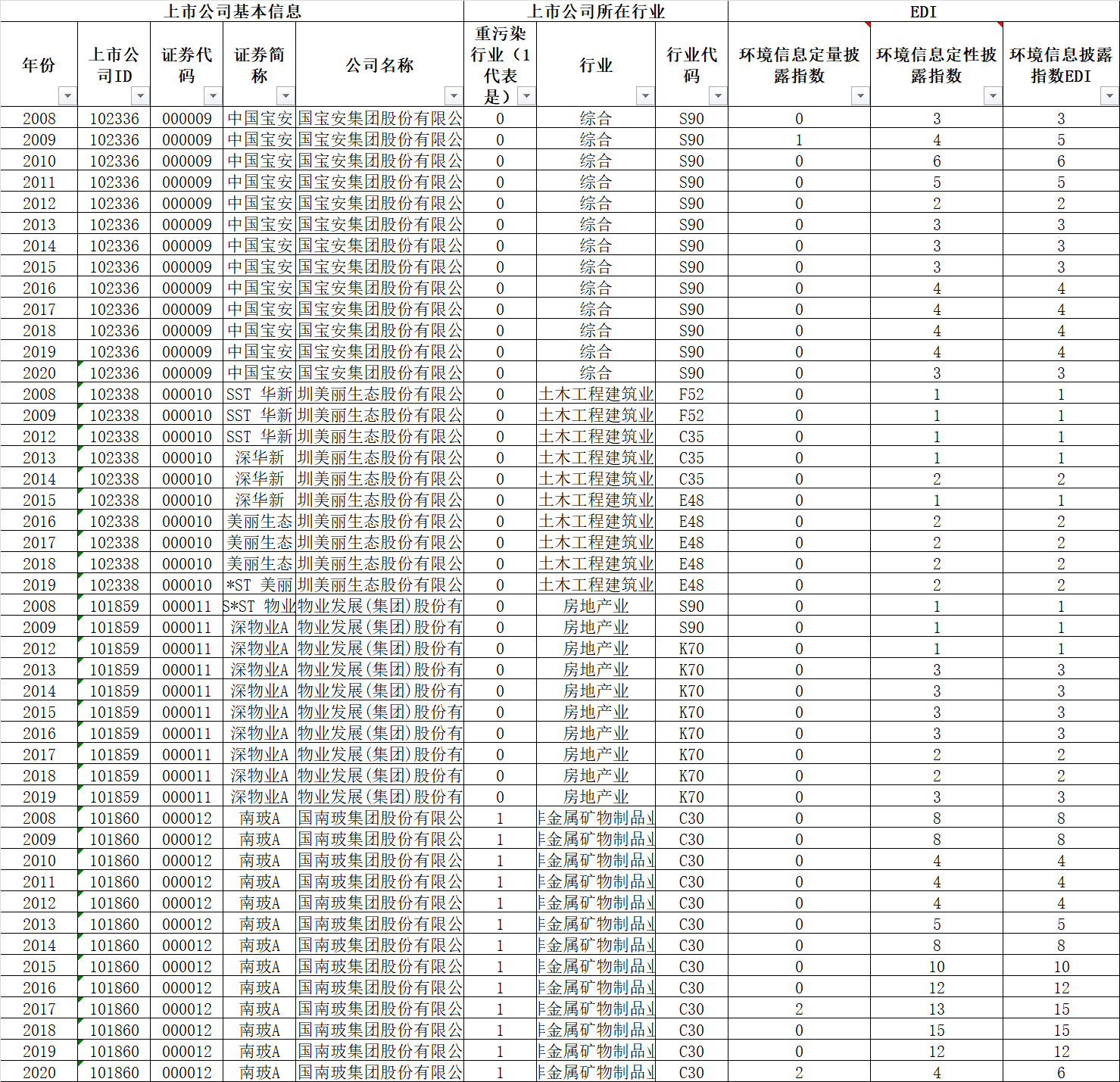Open the filter dropdown for 环境信息定量披露指数 column
Image resolution: width=1120 pixels, height=1082 pixels.
(860, 96)
